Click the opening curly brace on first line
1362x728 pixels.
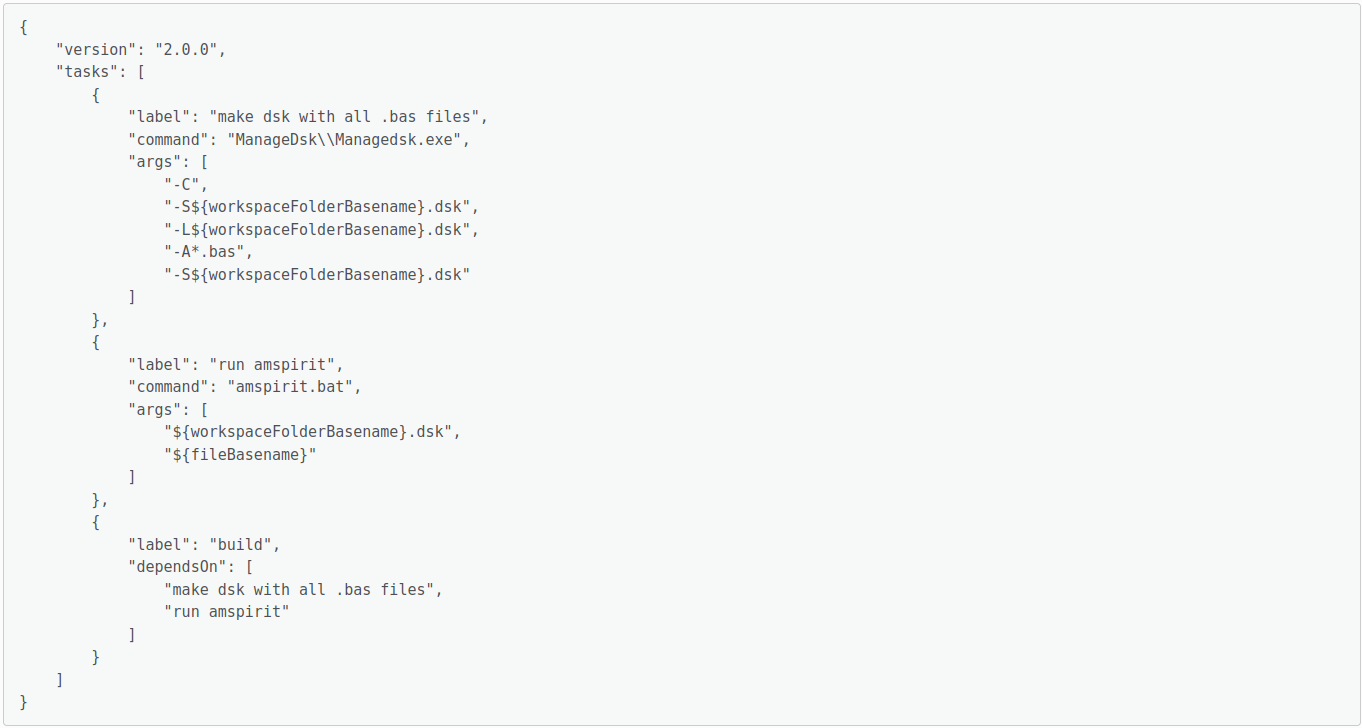23,27
